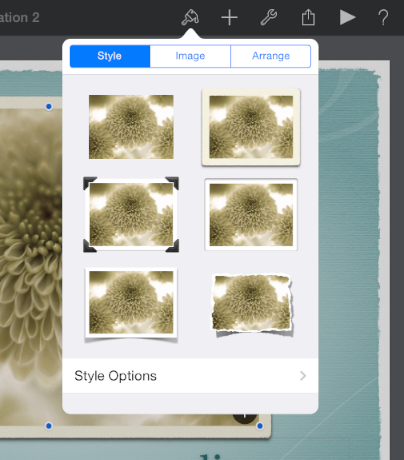Select the plain borderless image style
Screen dimensions: 404x460
(x=131, y=127)
